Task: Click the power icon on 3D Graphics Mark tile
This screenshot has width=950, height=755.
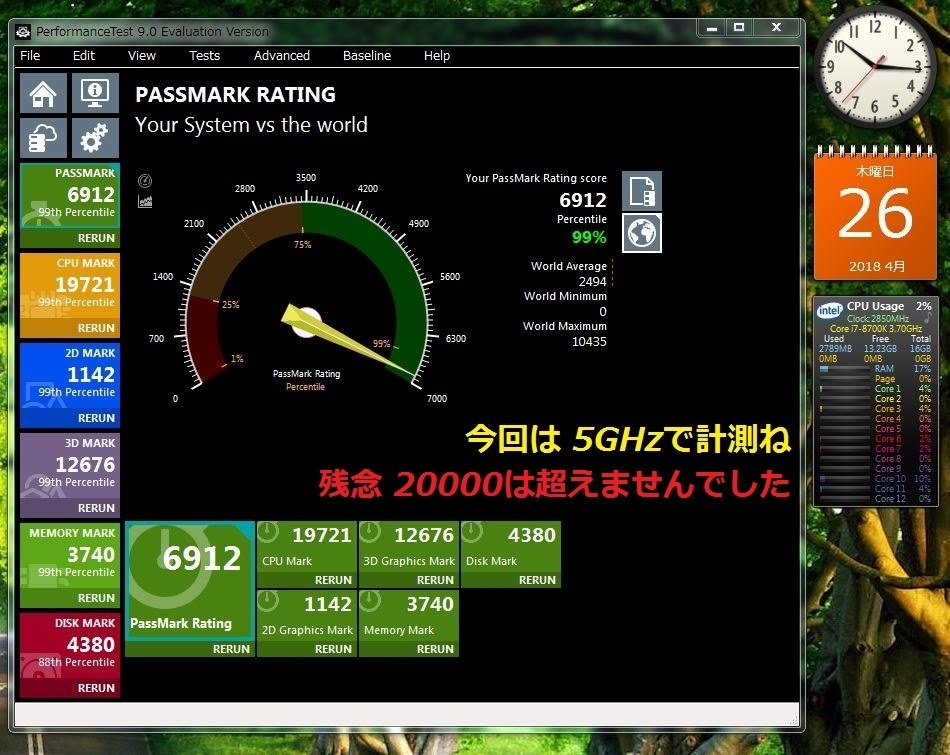Action: coord(370,533)
